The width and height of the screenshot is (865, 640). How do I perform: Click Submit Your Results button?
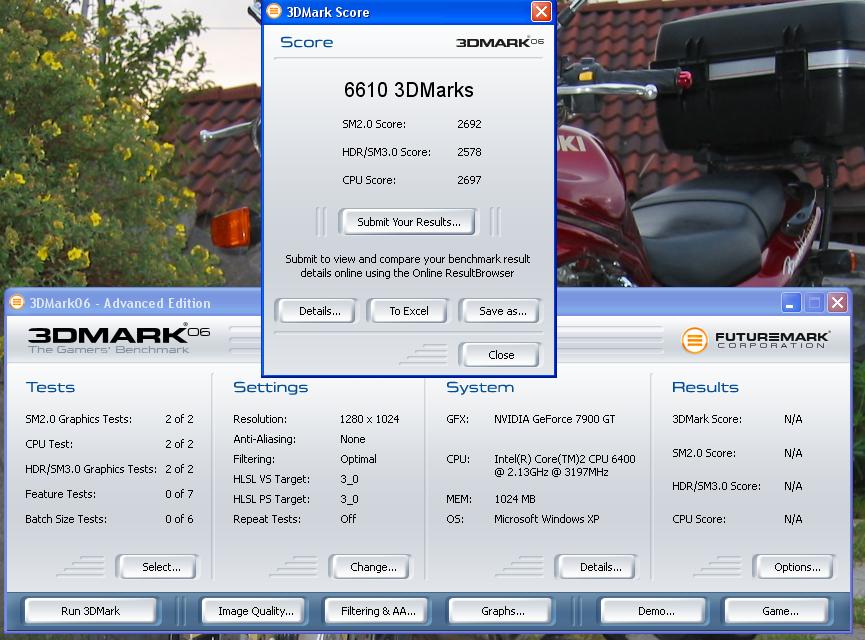[x=408, y=222]
